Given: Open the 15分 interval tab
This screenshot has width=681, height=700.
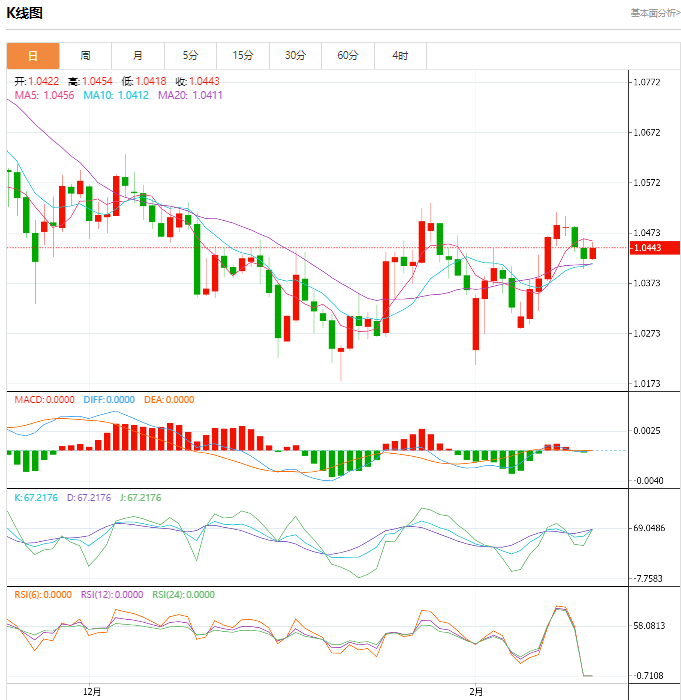Looking at the screenshot, I should pos(243,56).
